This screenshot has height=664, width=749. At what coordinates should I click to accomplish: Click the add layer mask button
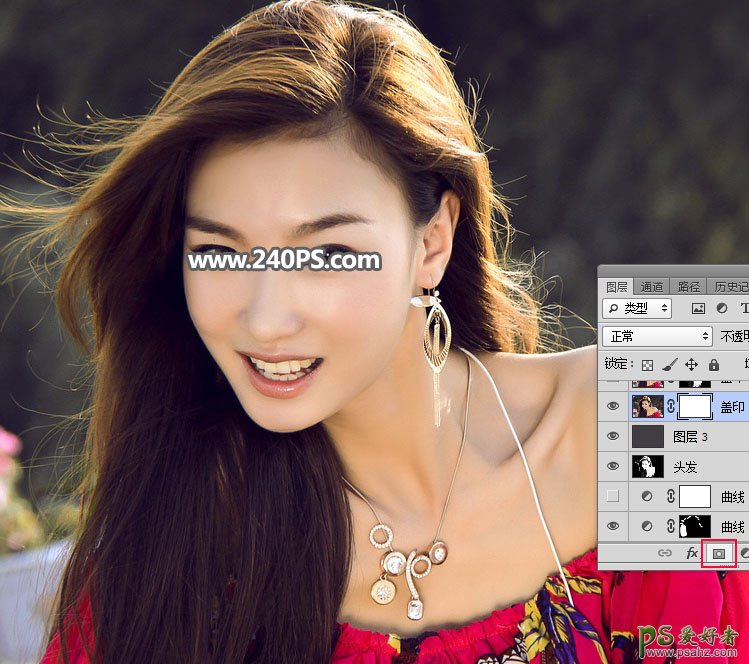click(x=718, y=553)
